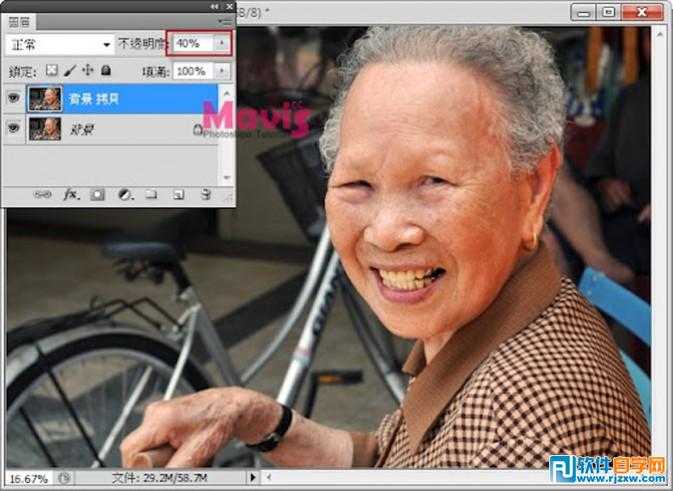673x491 pixels.
Task: Close the layers panel
Action: 230,6
